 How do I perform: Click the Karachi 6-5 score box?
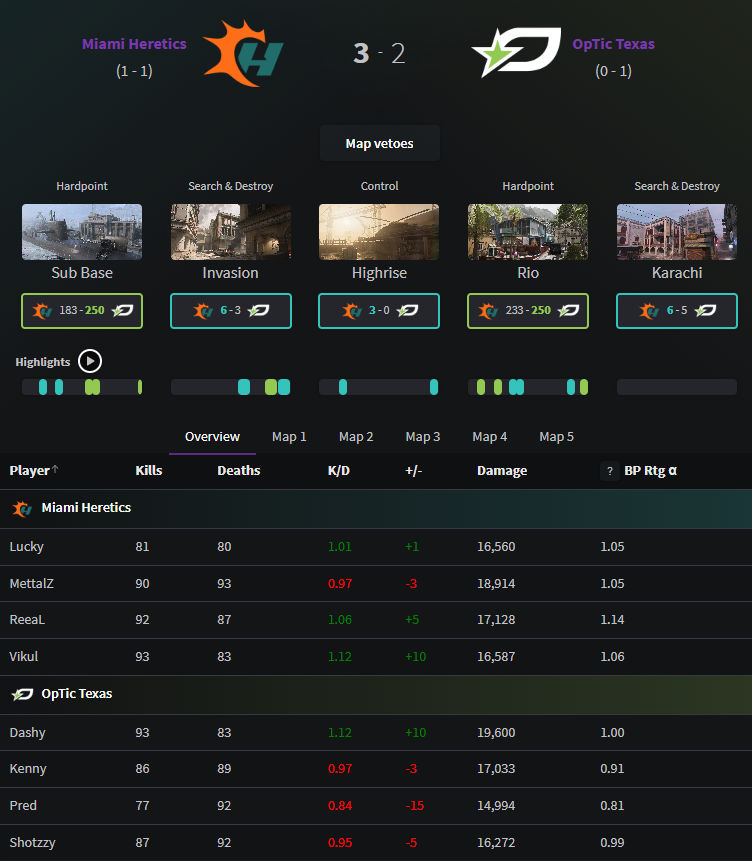[677, 311]
